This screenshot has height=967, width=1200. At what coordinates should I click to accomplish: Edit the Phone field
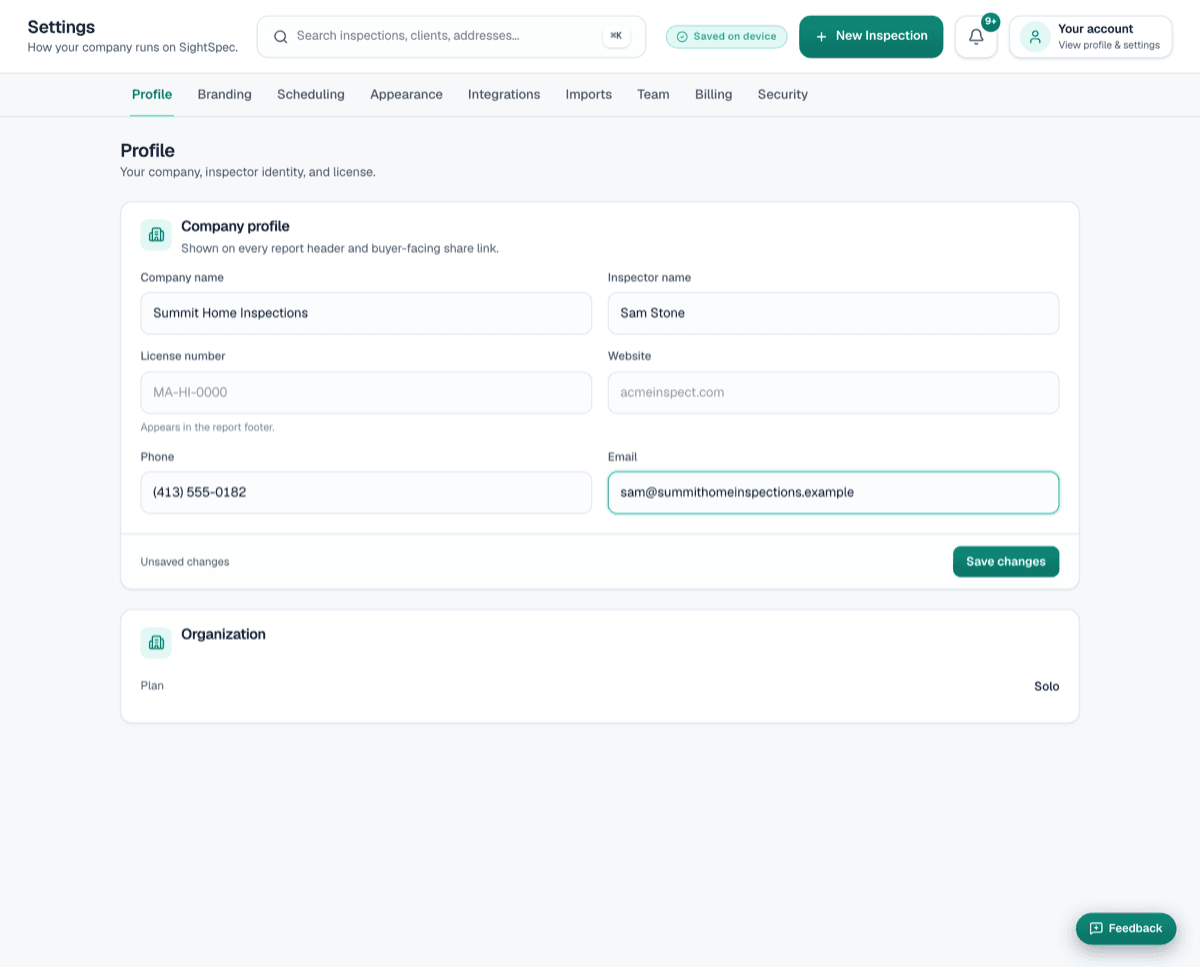[366, 492]
